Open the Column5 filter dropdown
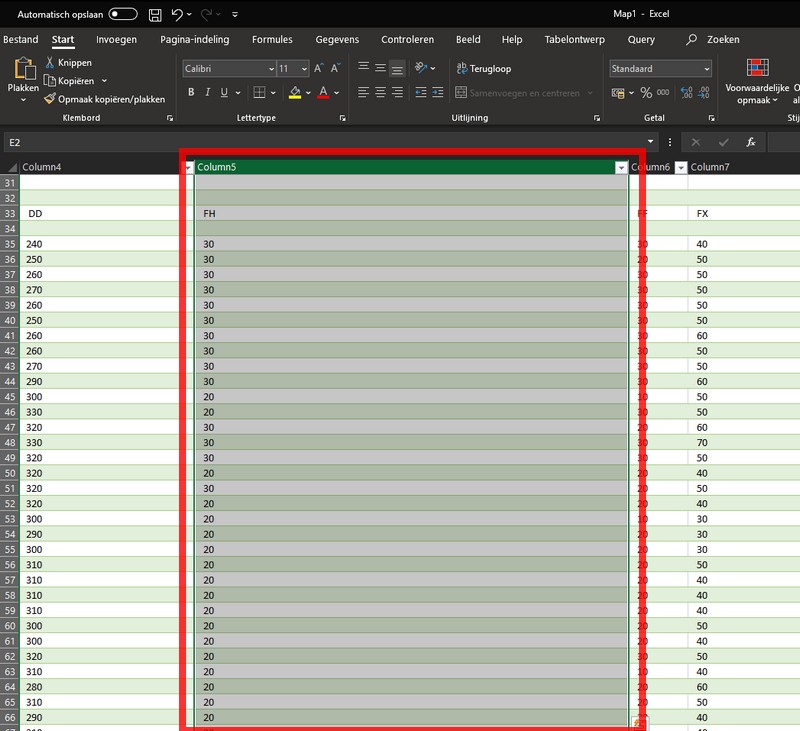This screenshot has height=731, width=800. click(x=621, y=167)
